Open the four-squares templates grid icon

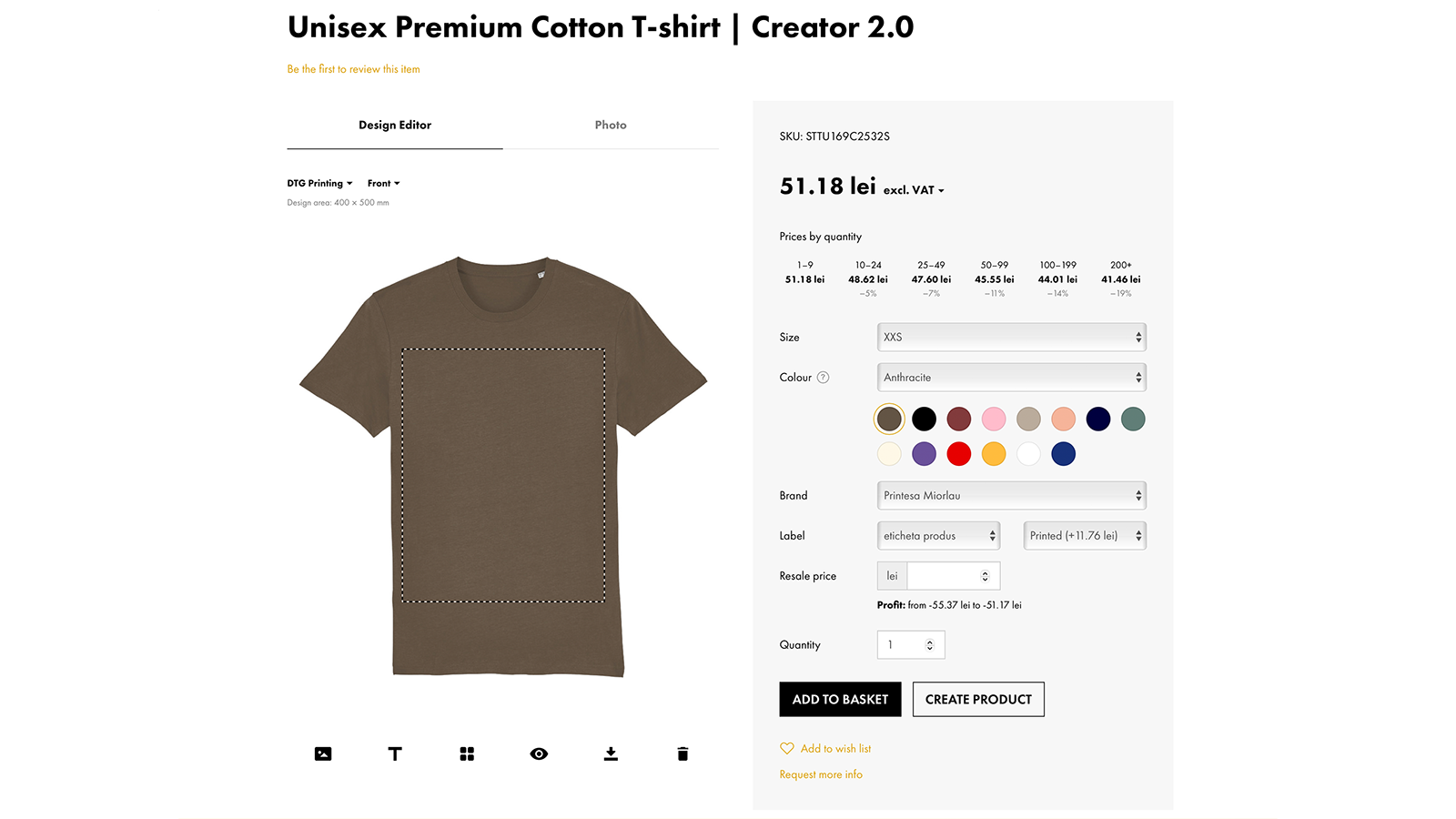467,753
